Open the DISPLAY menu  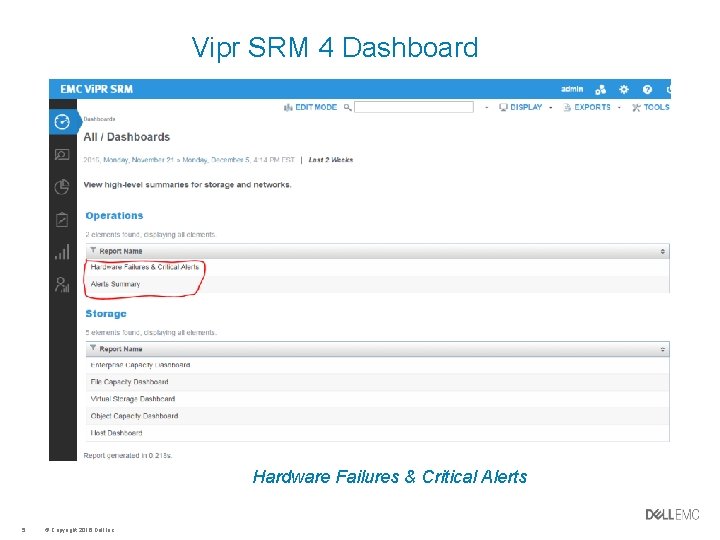(521, 107)
